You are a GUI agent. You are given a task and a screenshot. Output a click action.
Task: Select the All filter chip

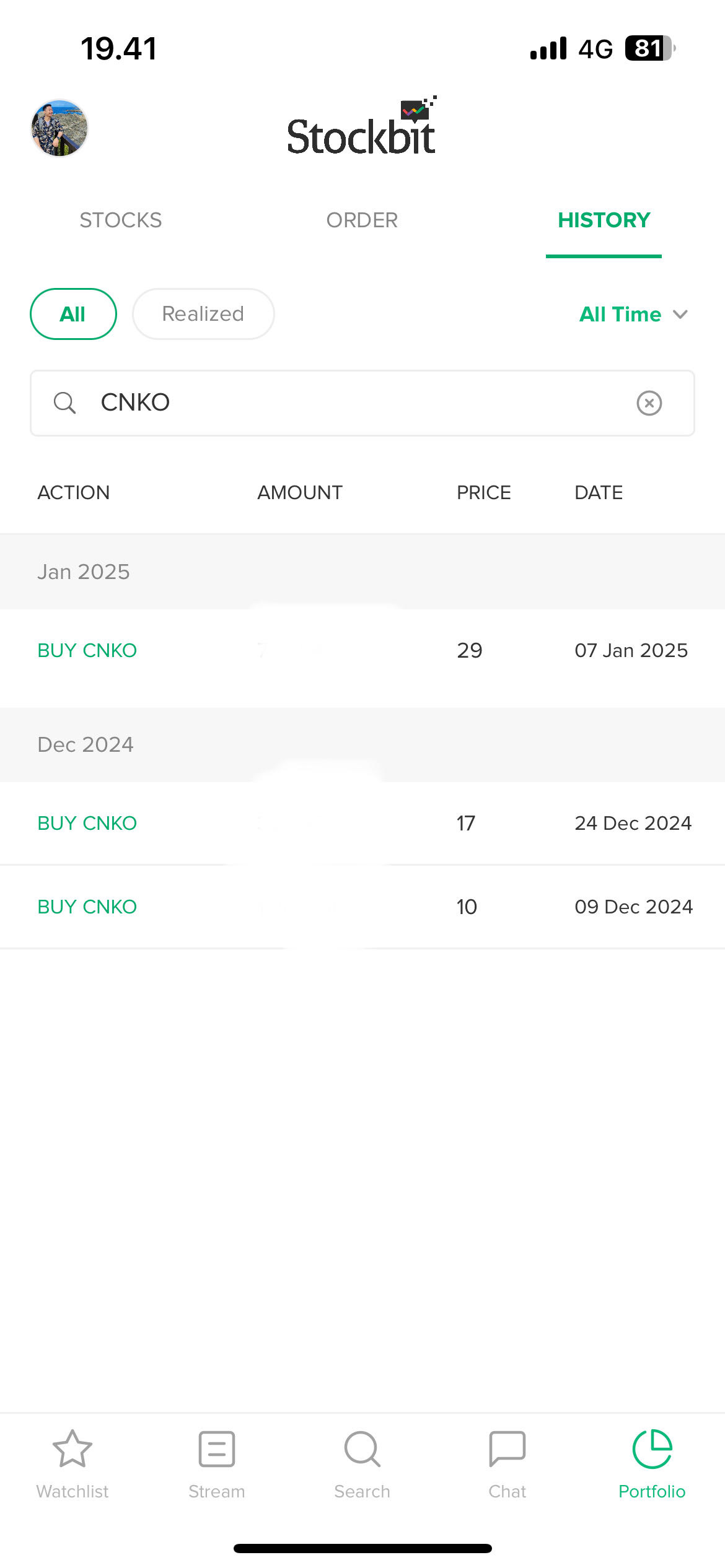click(x=73, y=314)
